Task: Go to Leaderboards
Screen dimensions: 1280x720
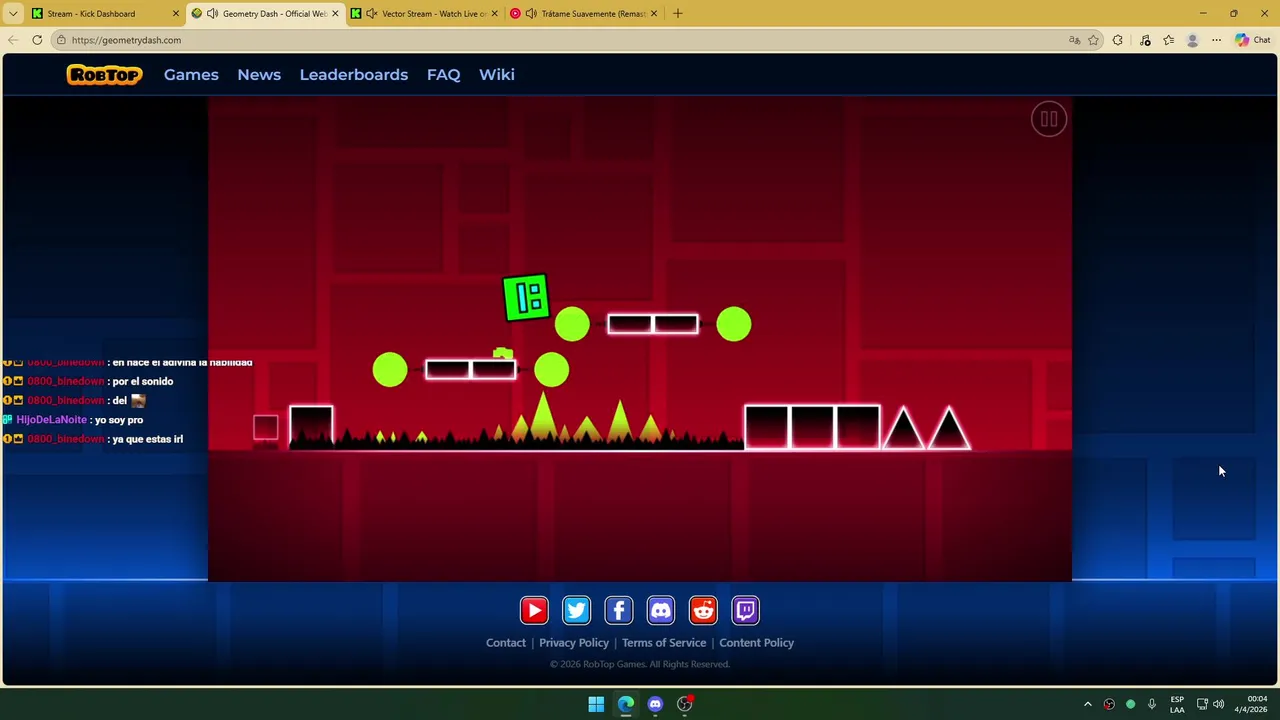Action: [x=354, y=75]
